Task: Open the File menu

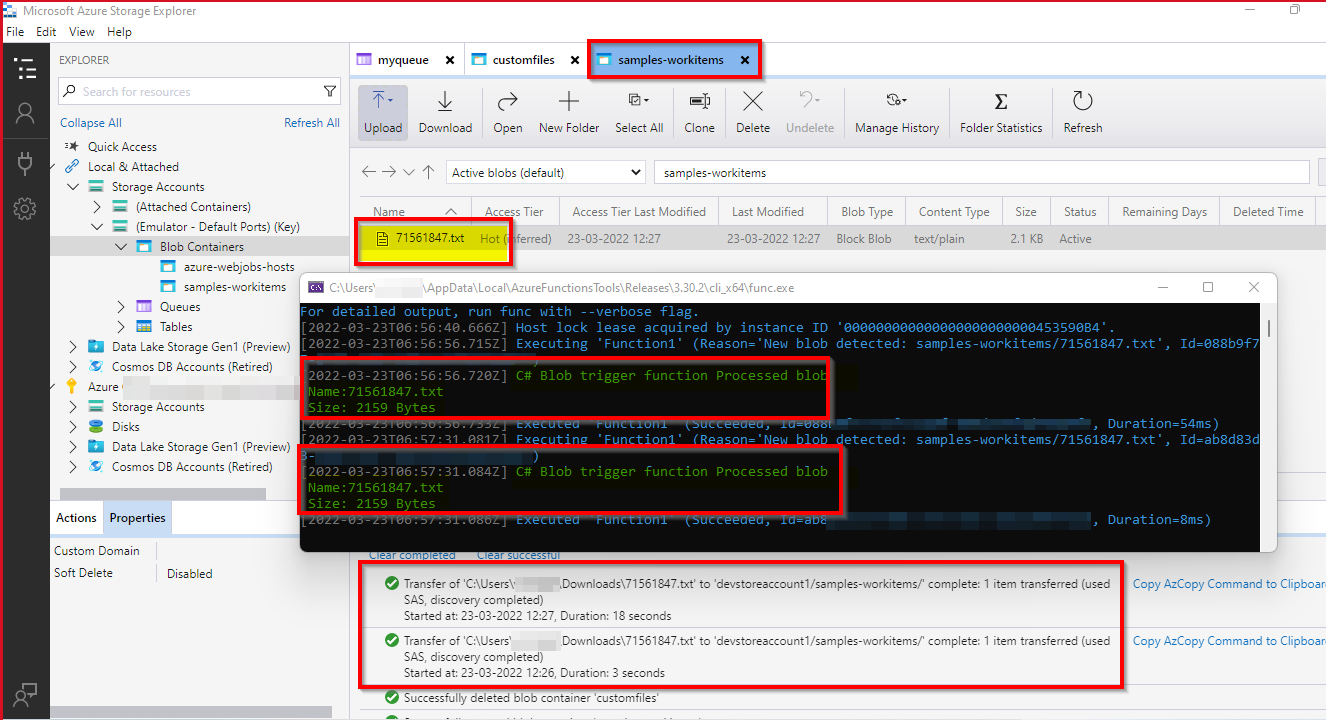Action: click(x=15, y=32)
